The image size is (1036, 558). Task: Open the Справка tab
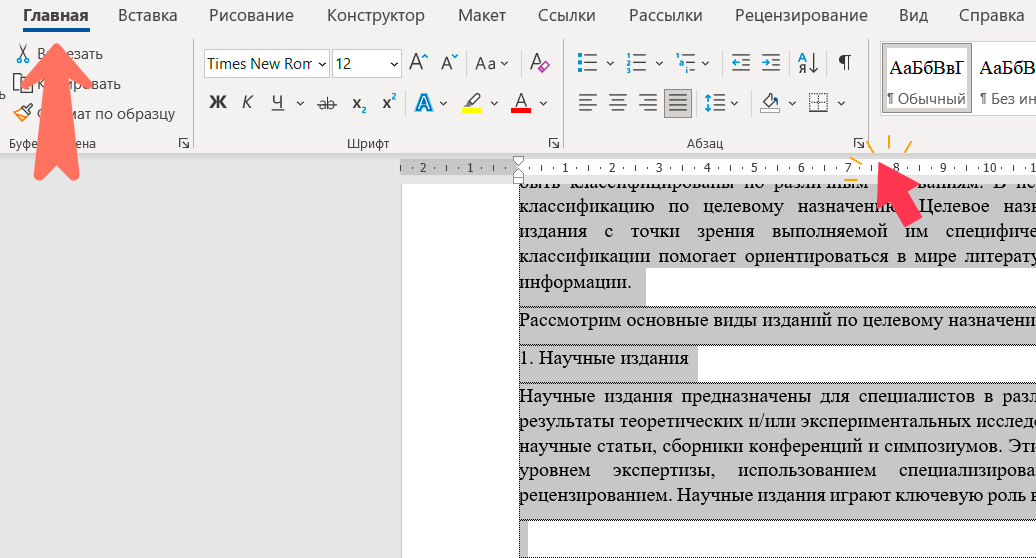(x=991, y=16)
